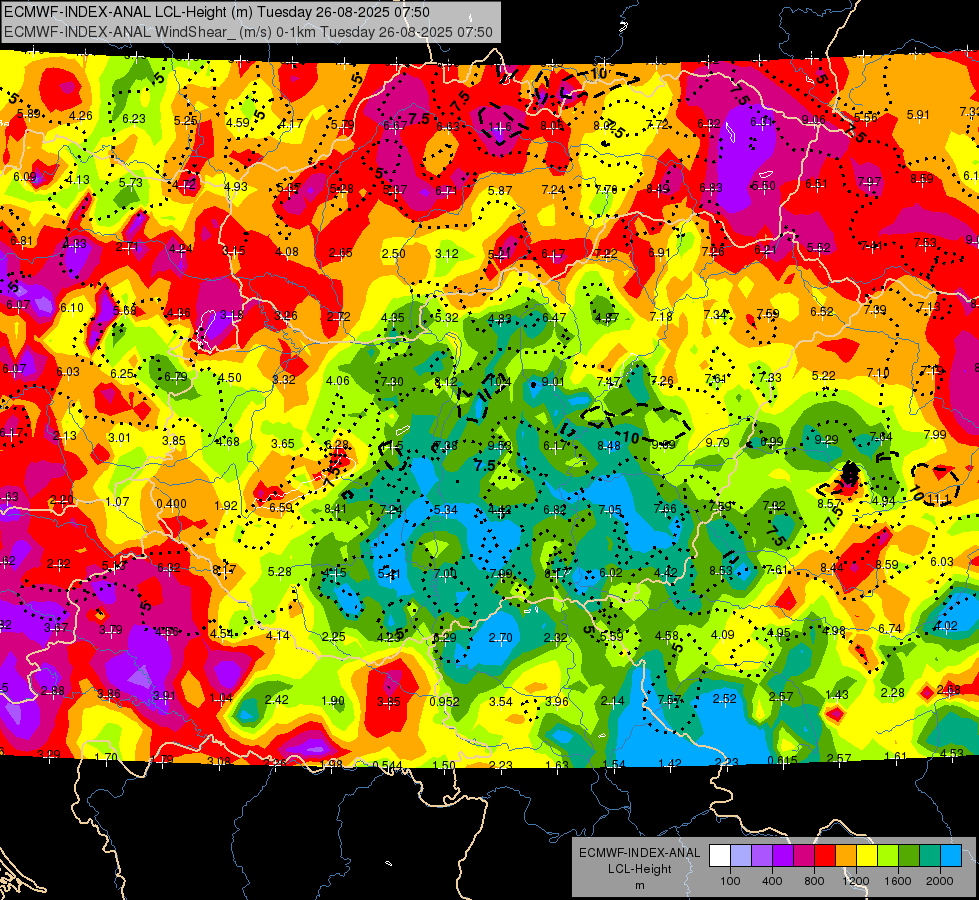Click the grid value 2.42

coord(277,700)
